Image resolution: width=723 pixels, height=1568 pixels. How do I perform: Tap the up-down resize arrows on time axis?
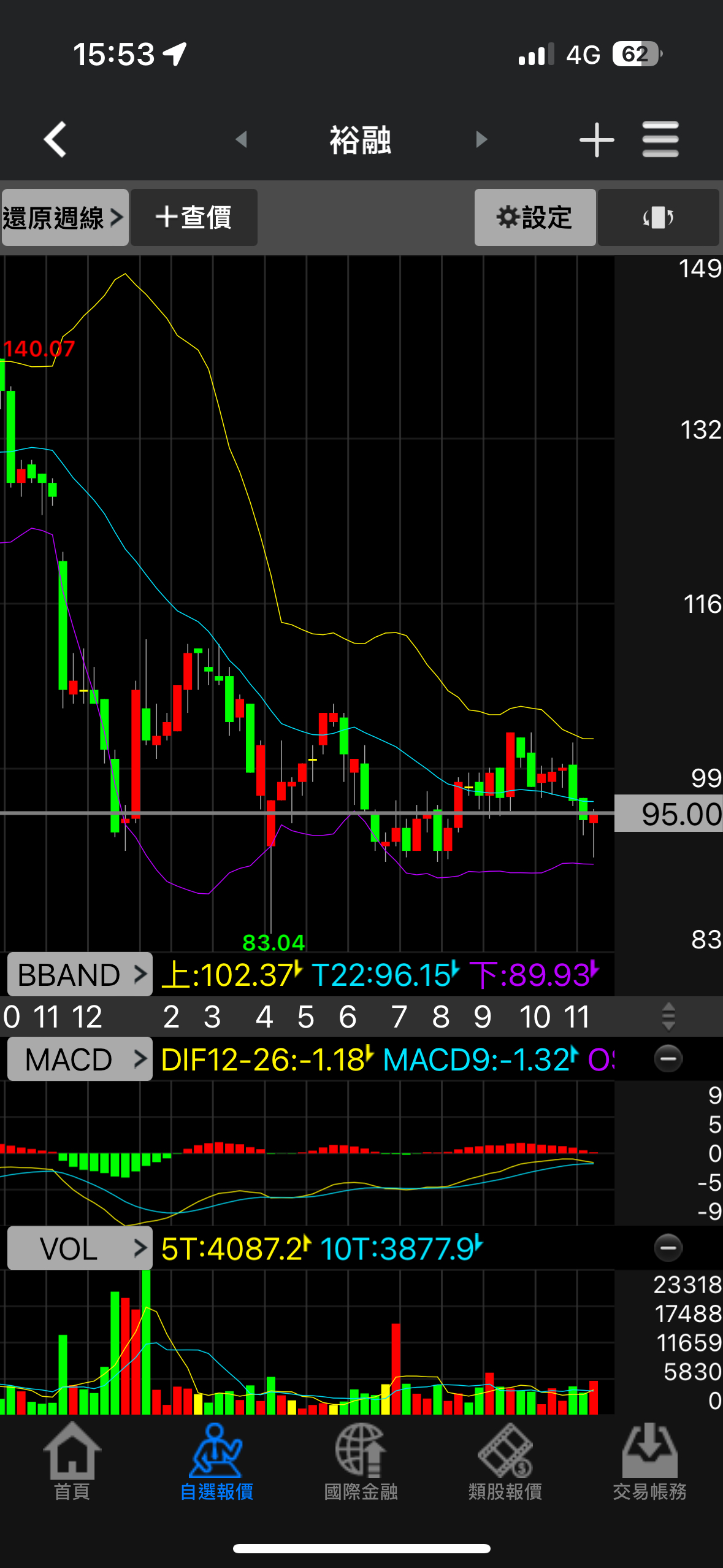[x=668, y=1017]
